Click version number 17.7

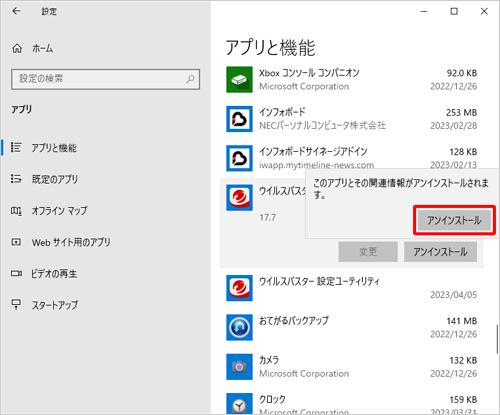(268, 218)
